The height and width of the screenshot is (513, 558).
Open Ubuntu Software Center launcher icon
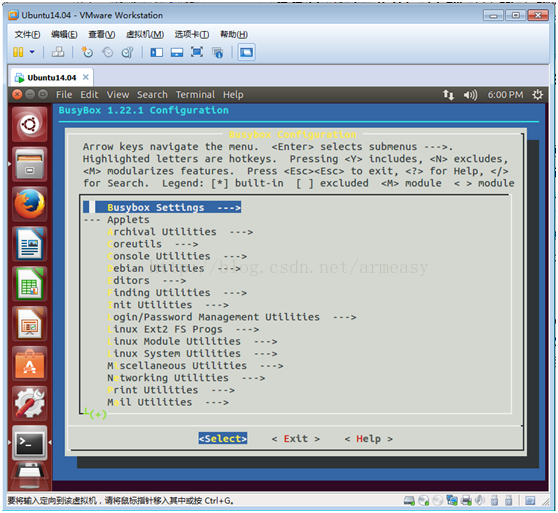point(30,364)
